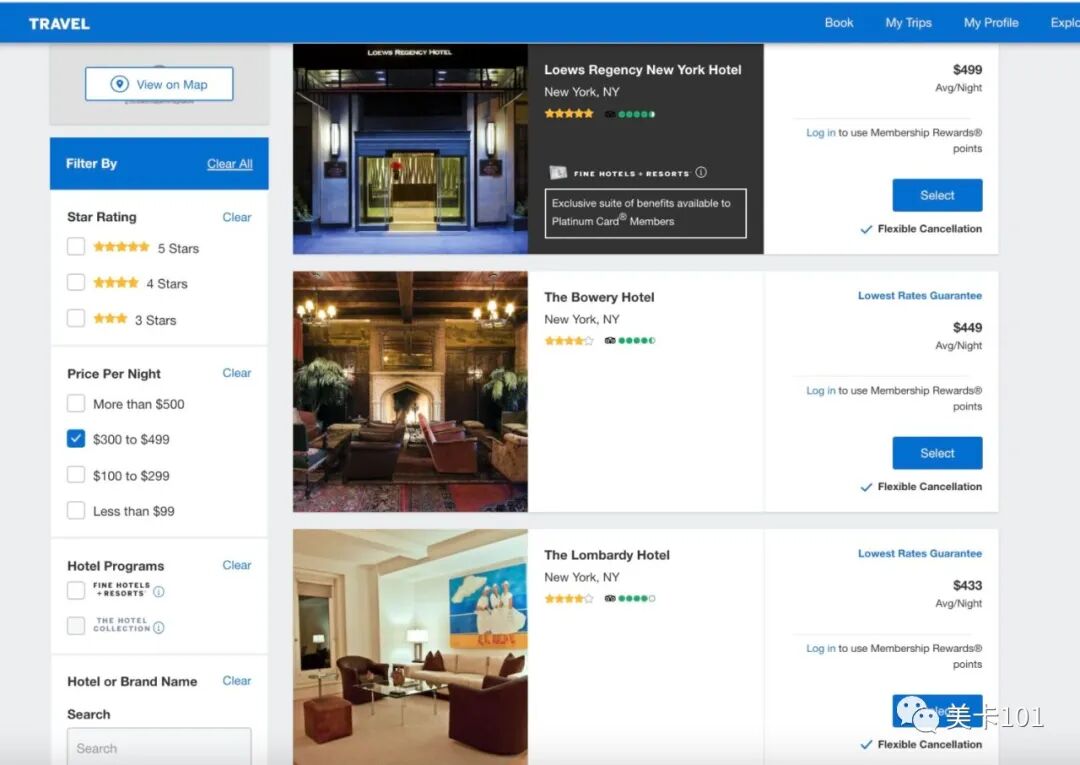Click Log in link on Loews Regency listing

[821, 133]
